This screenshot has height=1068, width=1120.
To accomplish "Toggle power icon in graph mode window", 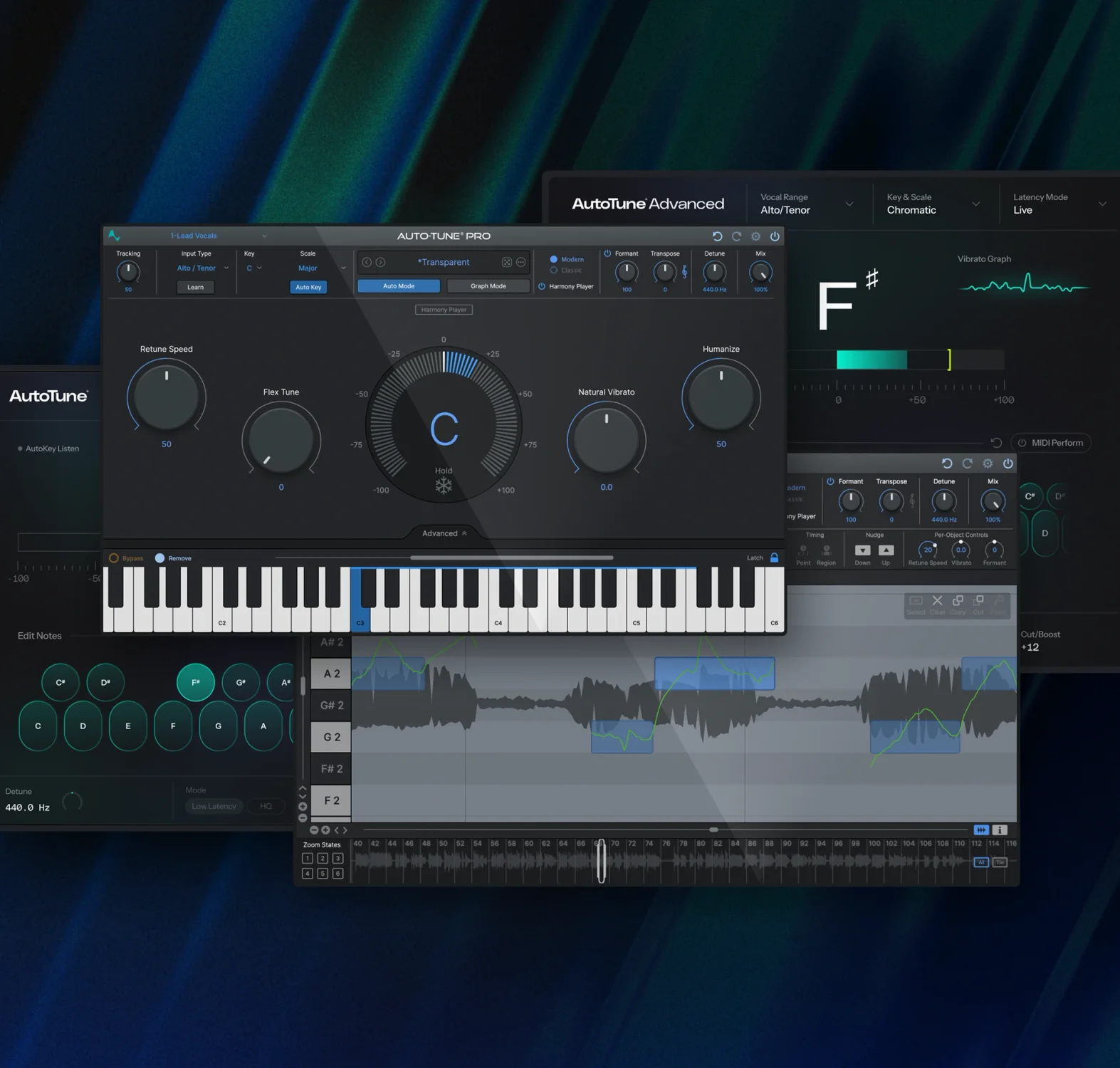I will coord(1008,464).
